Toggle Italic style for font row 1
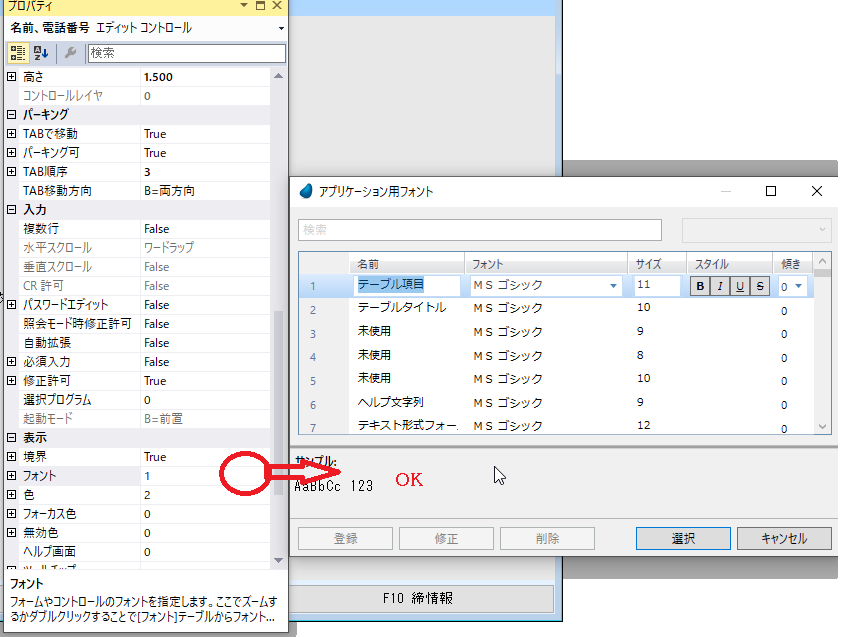Viewport: 857px width, 637px height. coord(721,286)
